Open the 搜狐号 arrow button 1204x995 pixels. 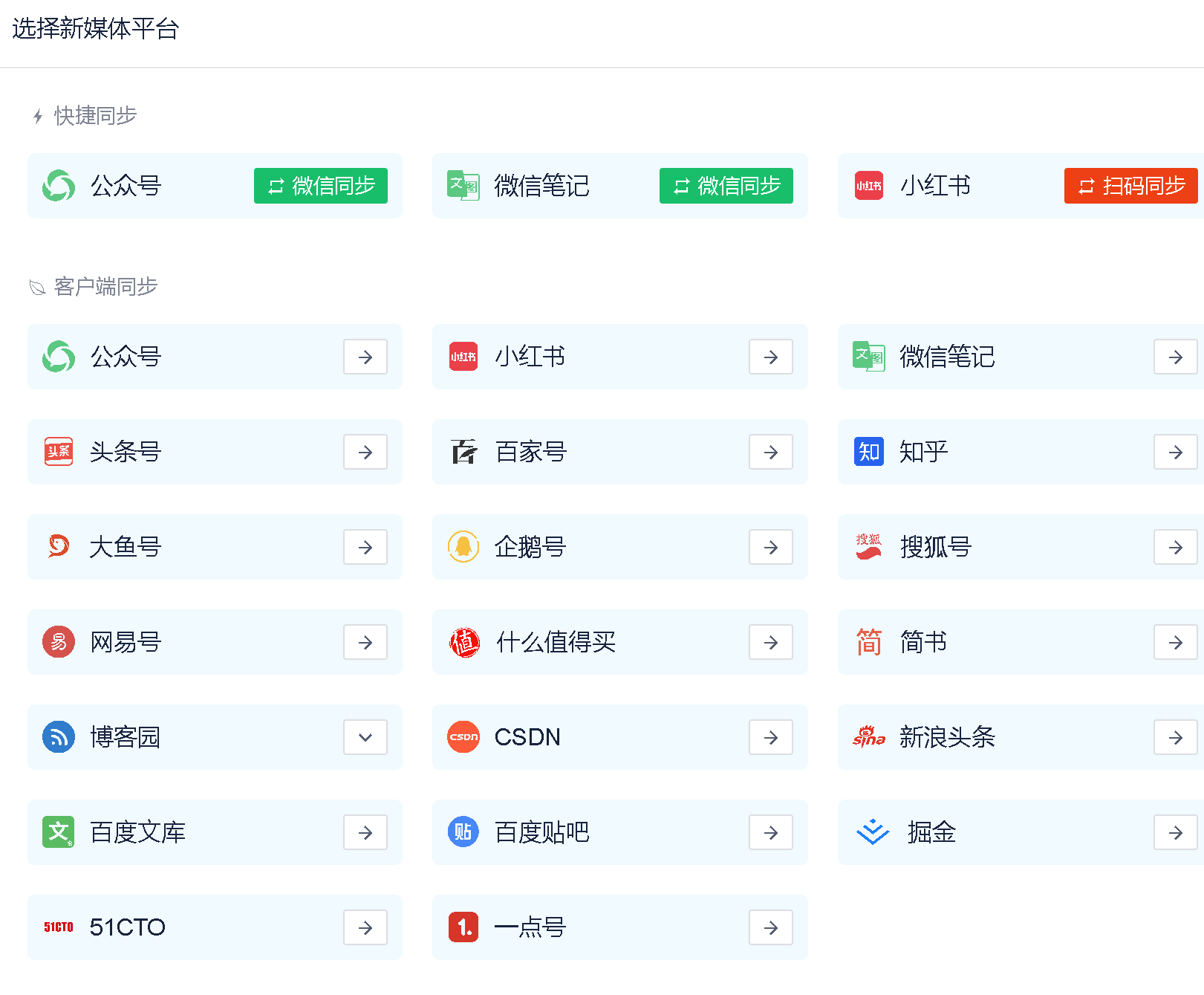click(1175, 547)
